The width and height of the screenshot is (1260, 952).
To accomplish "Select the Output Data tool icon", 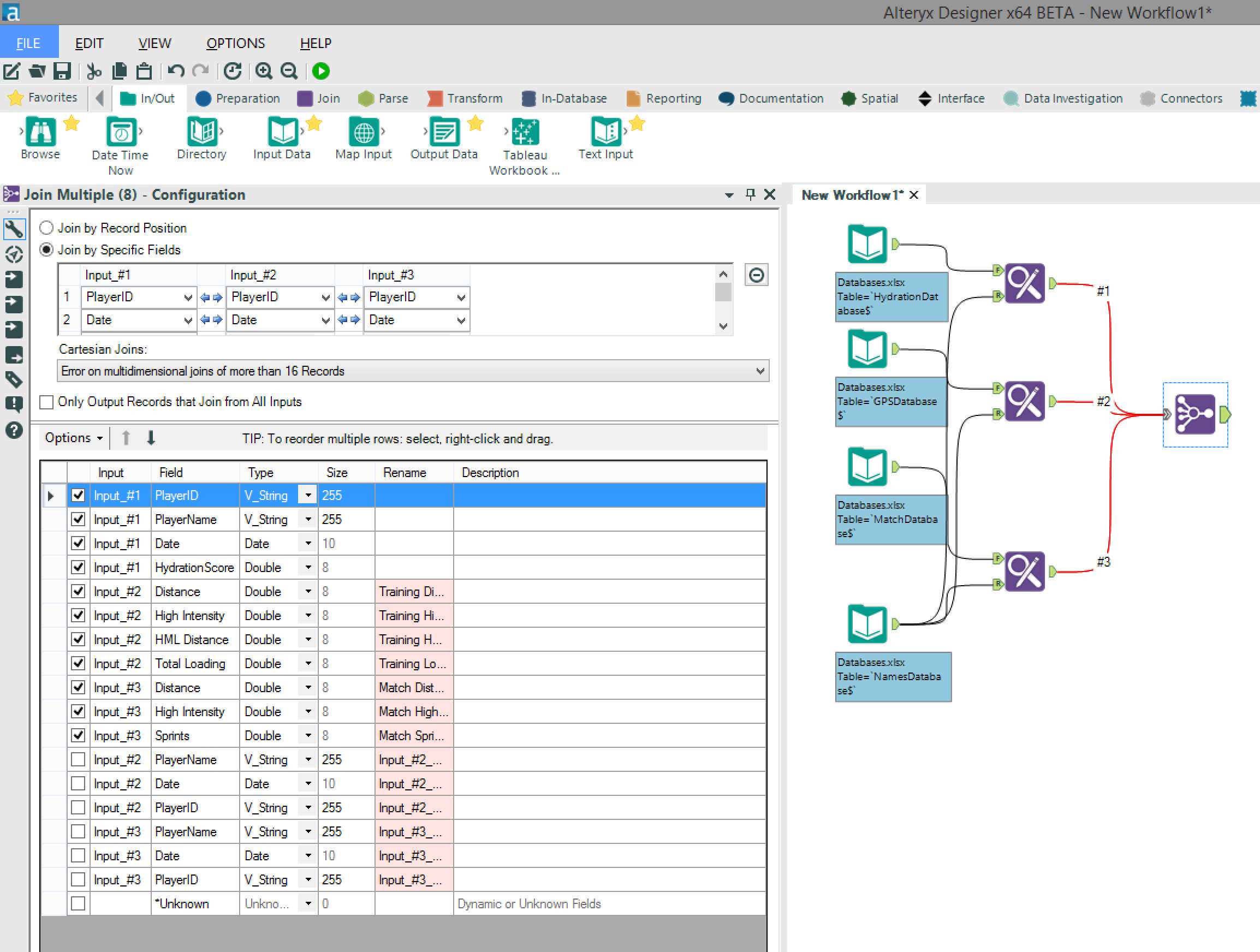I will point(444,132).
